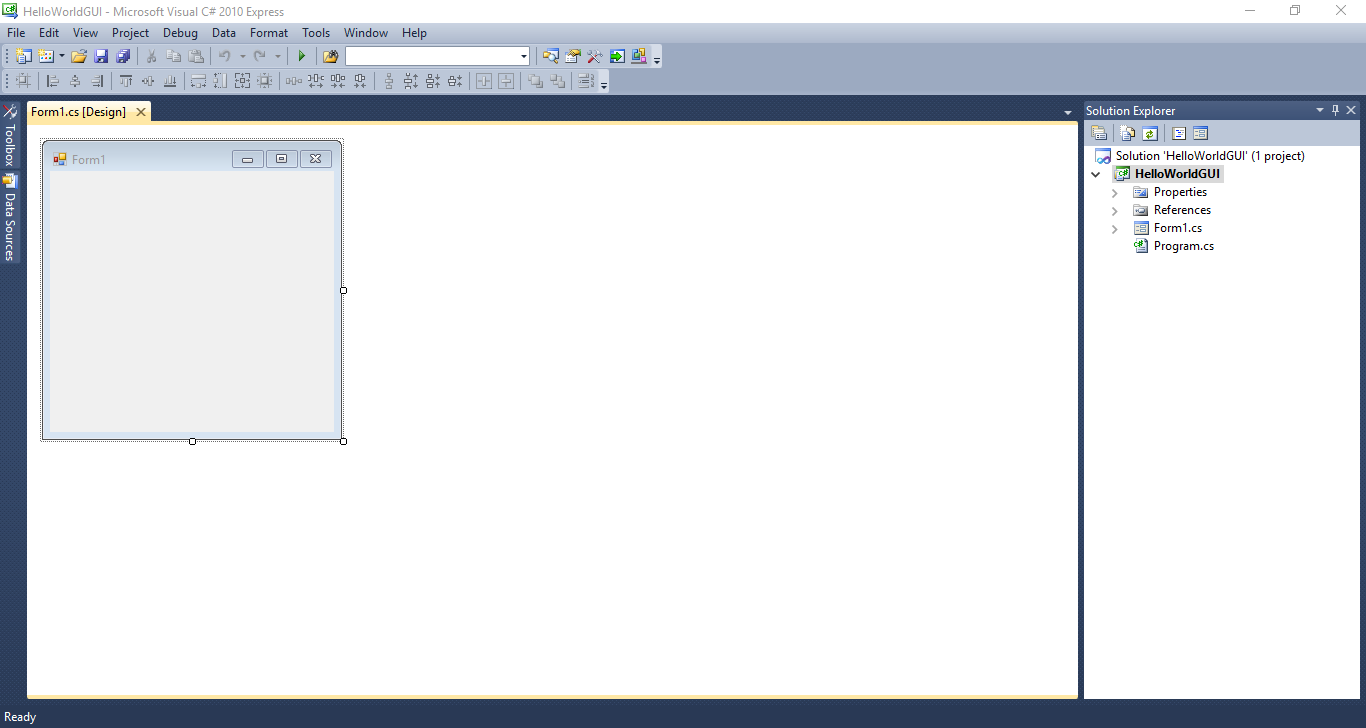Click the Center Horizontally layout icon
The width and height of the screenshot is (1366, 728).
point(484,81)
